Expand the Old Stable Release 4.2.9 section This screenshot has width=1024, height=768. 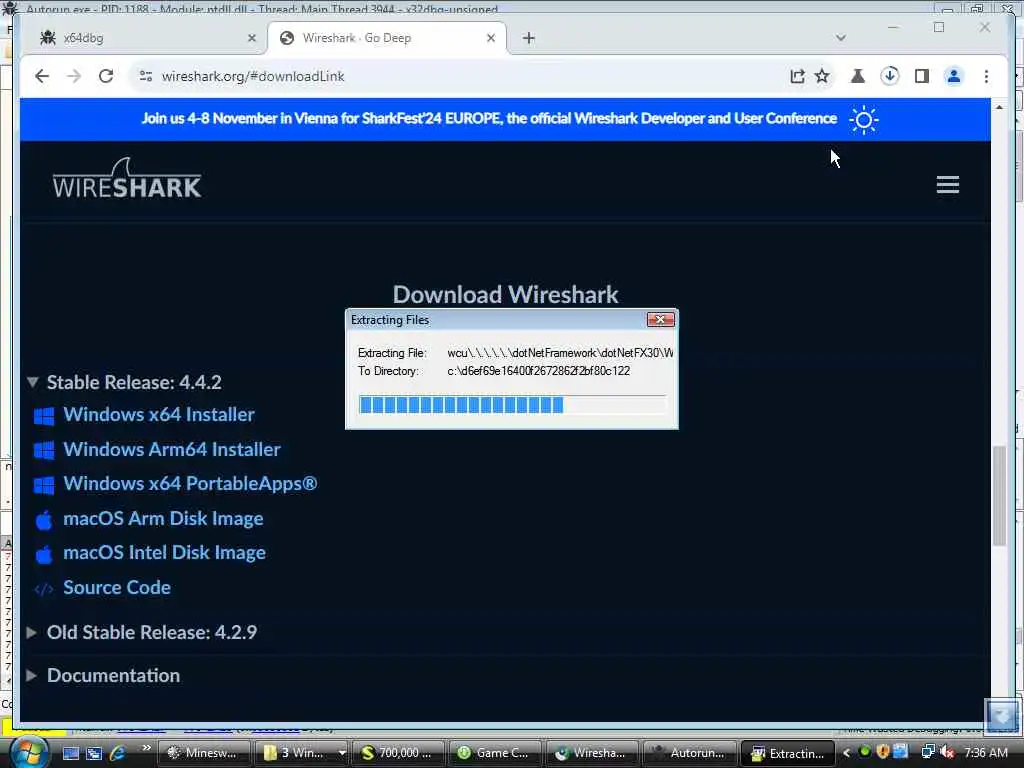(31, 632)
